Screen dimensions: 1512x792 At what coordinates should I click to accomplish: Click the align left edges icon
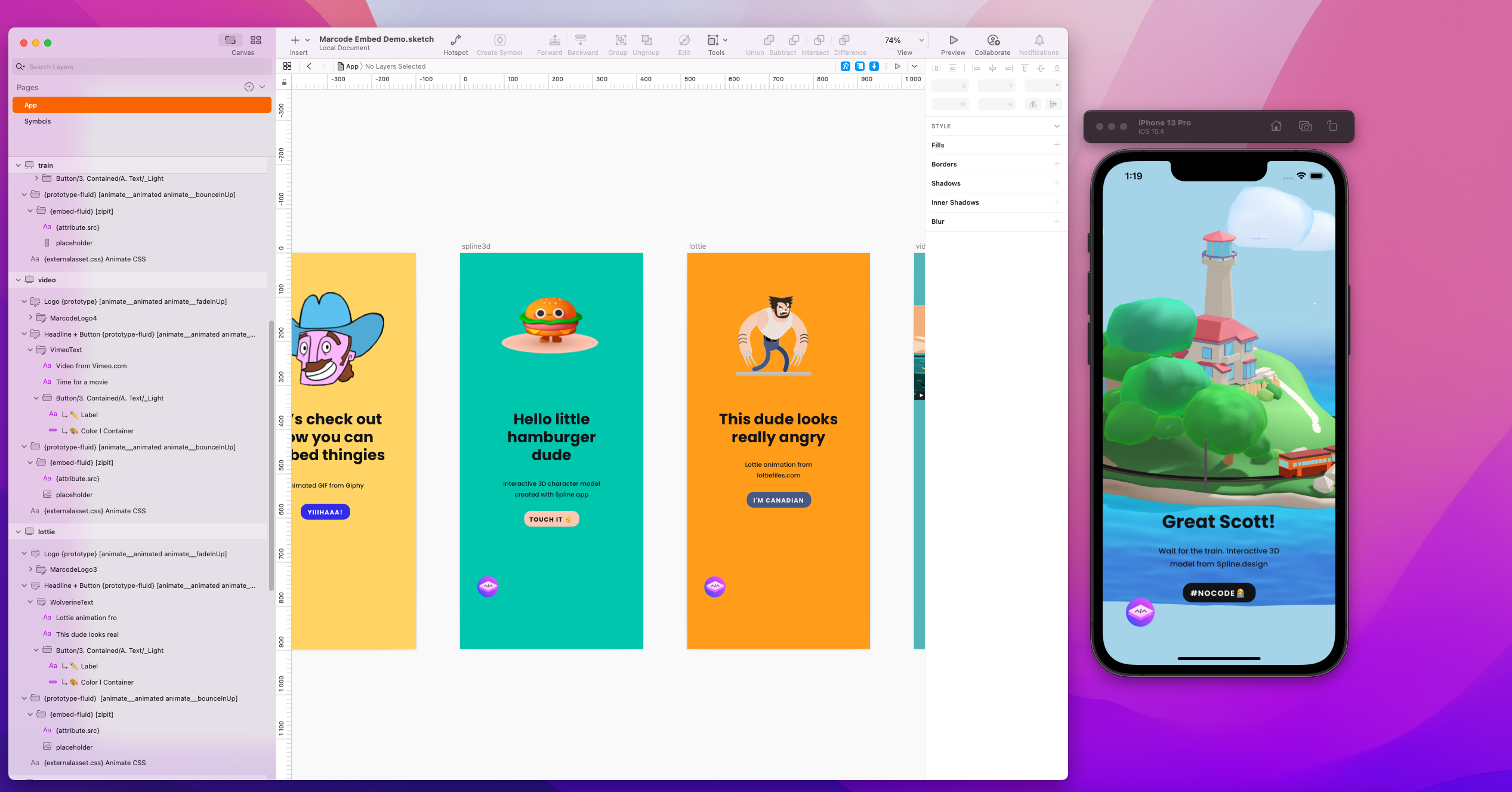coord(976,69)
